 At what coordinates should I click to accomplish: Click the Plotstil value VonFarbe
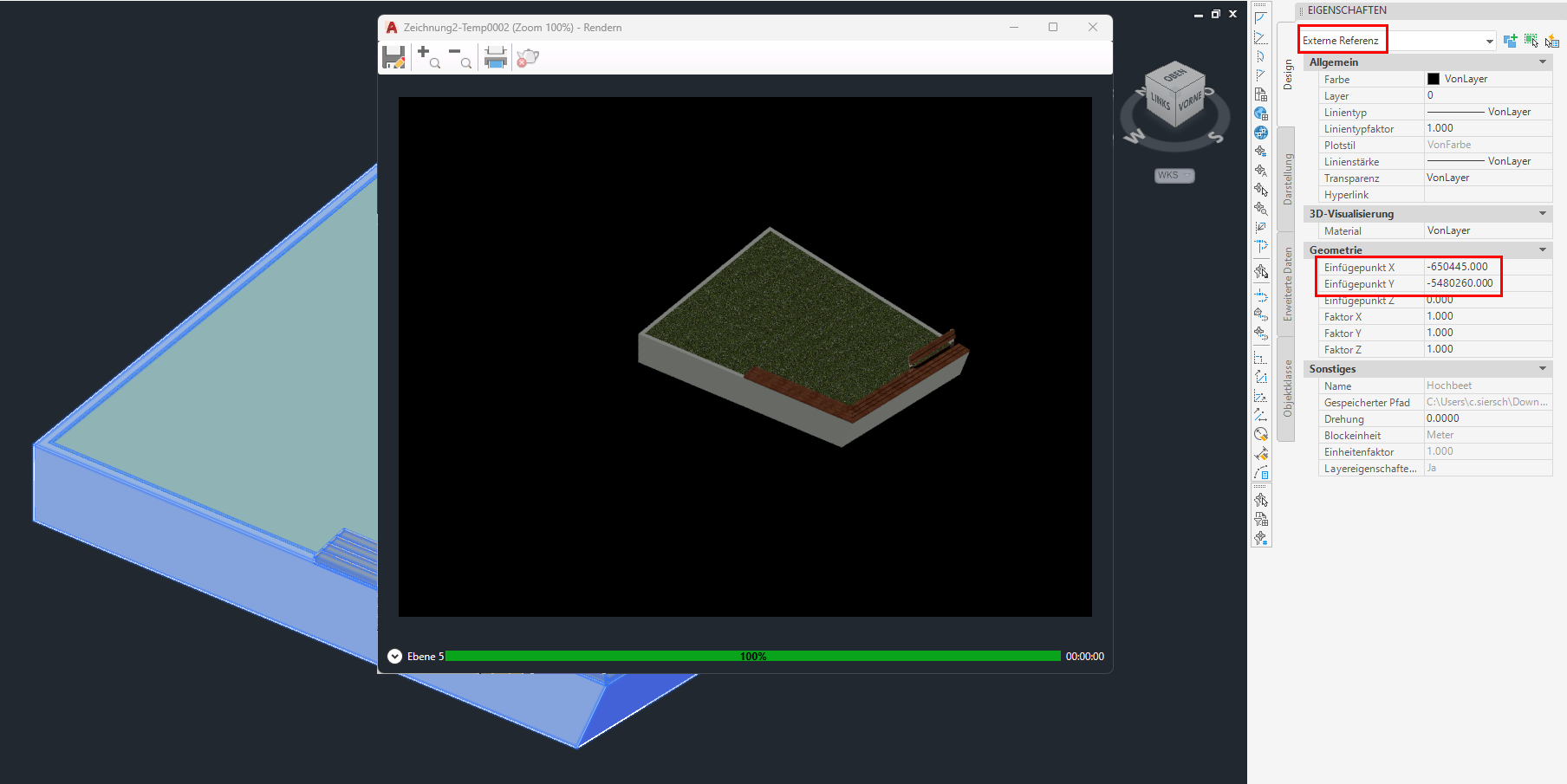coord(1488,145)
